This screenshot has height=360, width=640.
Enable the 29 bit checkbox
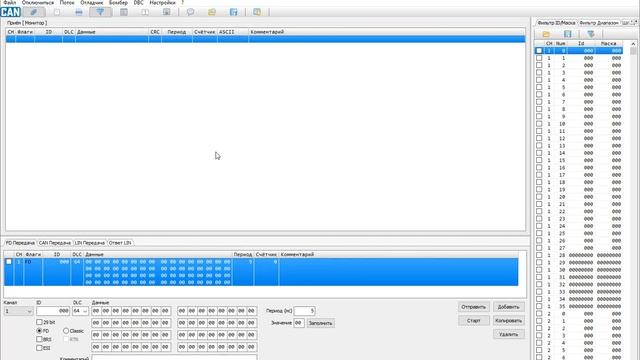pyautogui.click(x=39, y=322)
